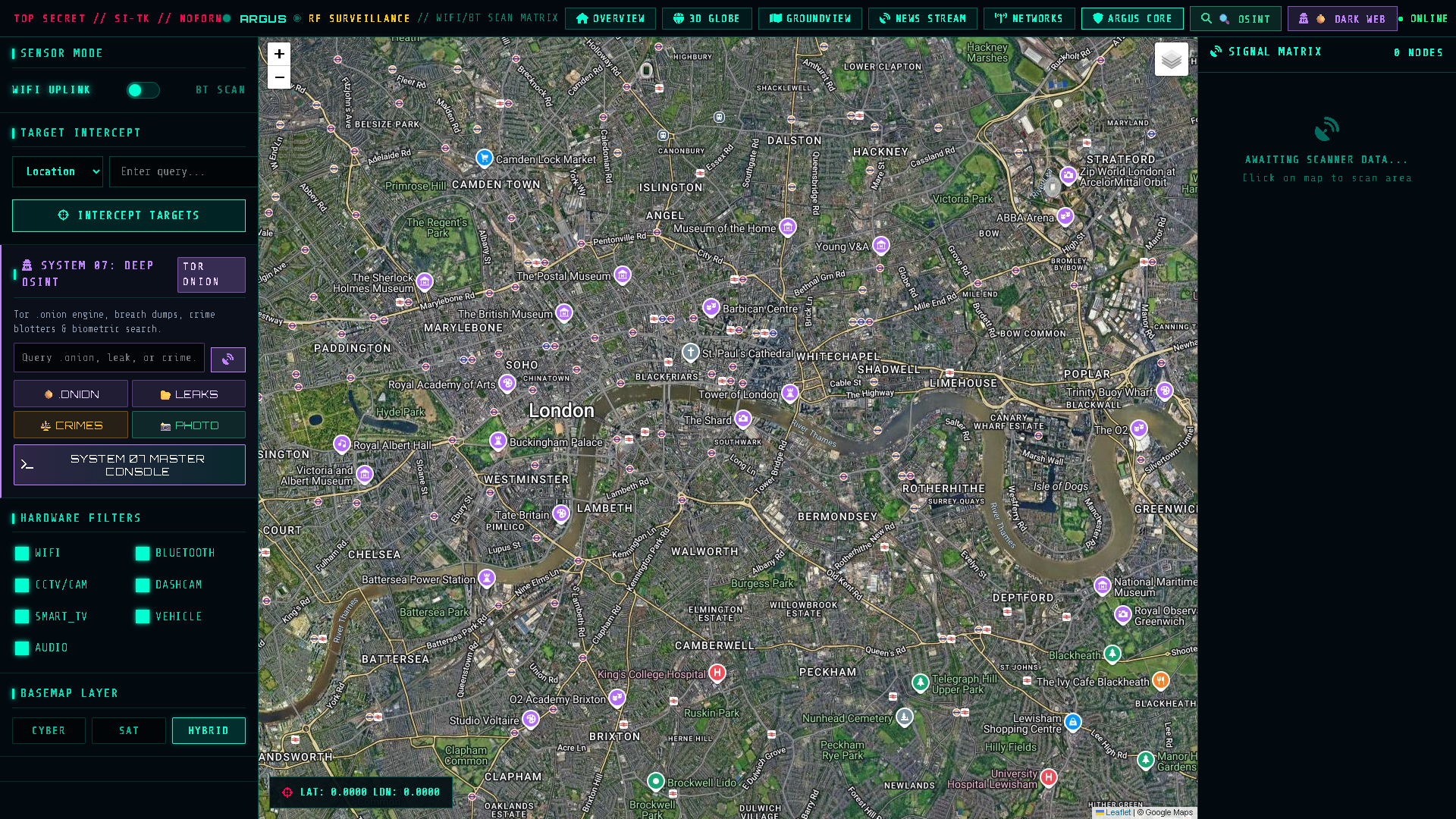
Task: Click the Tate Britain marker
Action: tap(560, 514)
